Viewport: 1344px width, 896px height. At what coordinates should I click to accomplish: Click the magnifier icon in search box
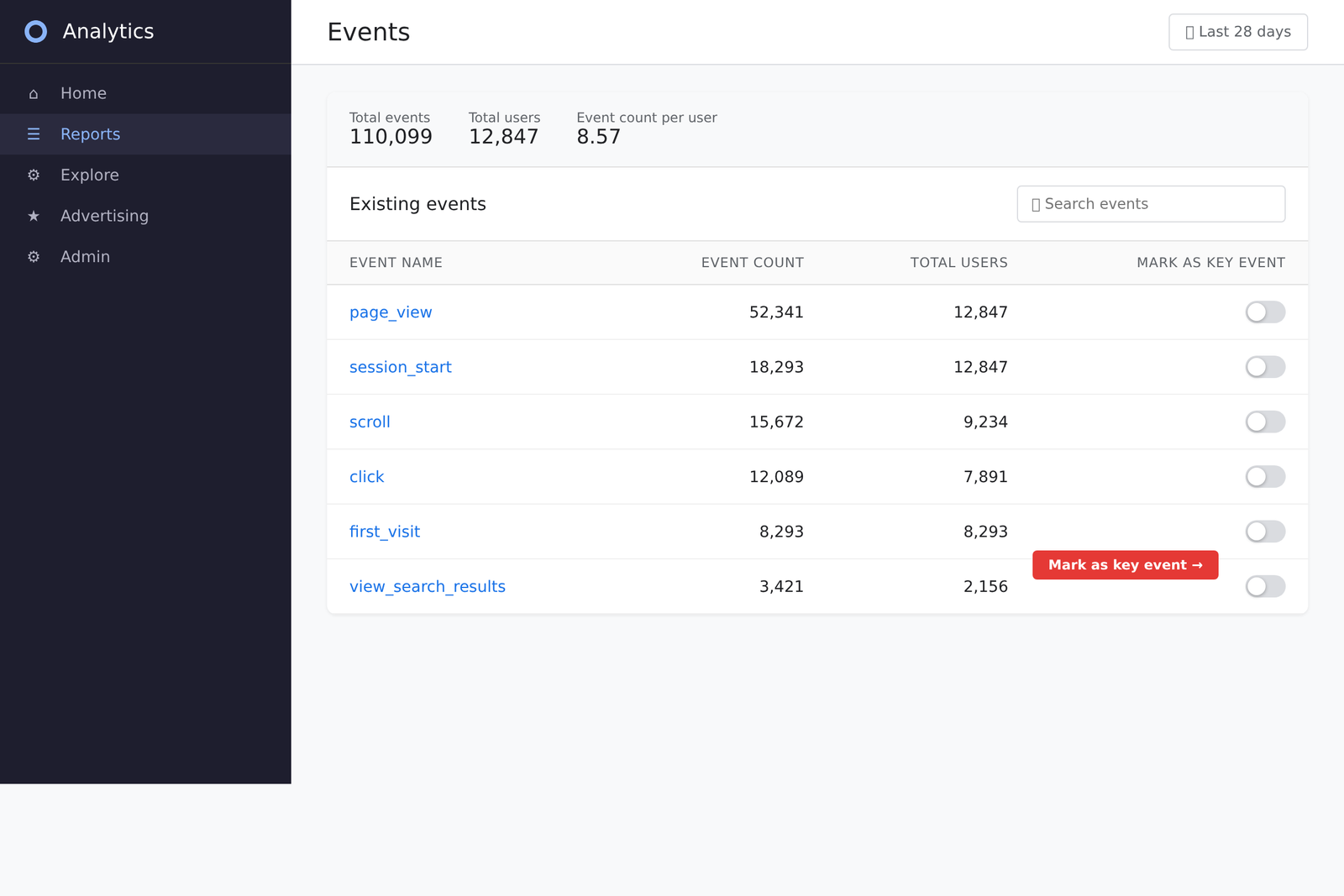pos(1035,203)
